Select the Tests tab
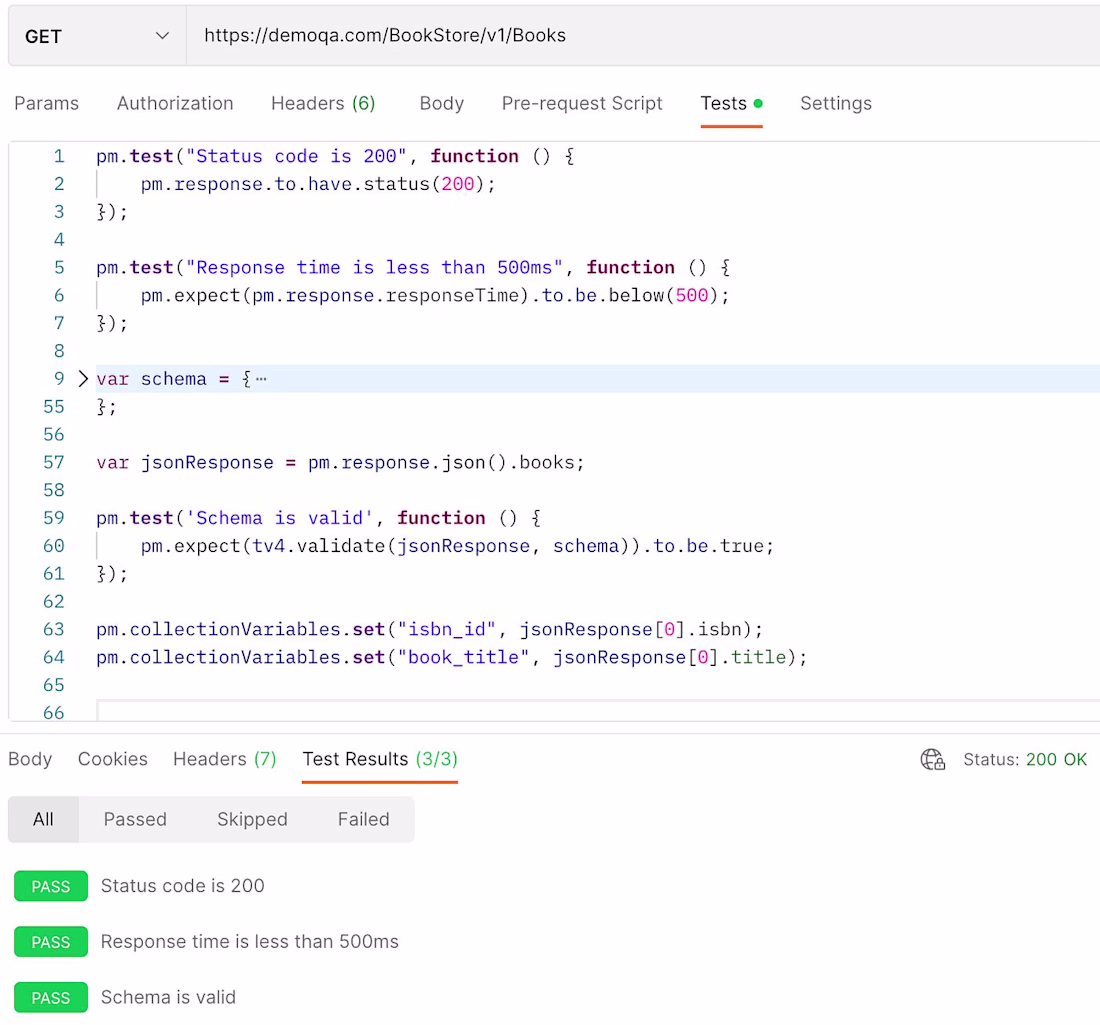 [731, 103]
